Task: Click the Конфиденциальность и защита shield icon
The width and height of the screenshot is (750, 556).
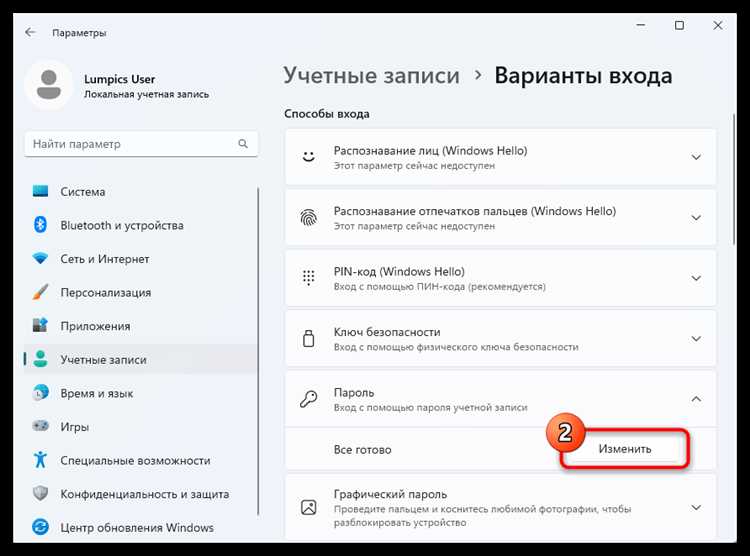Action: (x=40, y=493)
